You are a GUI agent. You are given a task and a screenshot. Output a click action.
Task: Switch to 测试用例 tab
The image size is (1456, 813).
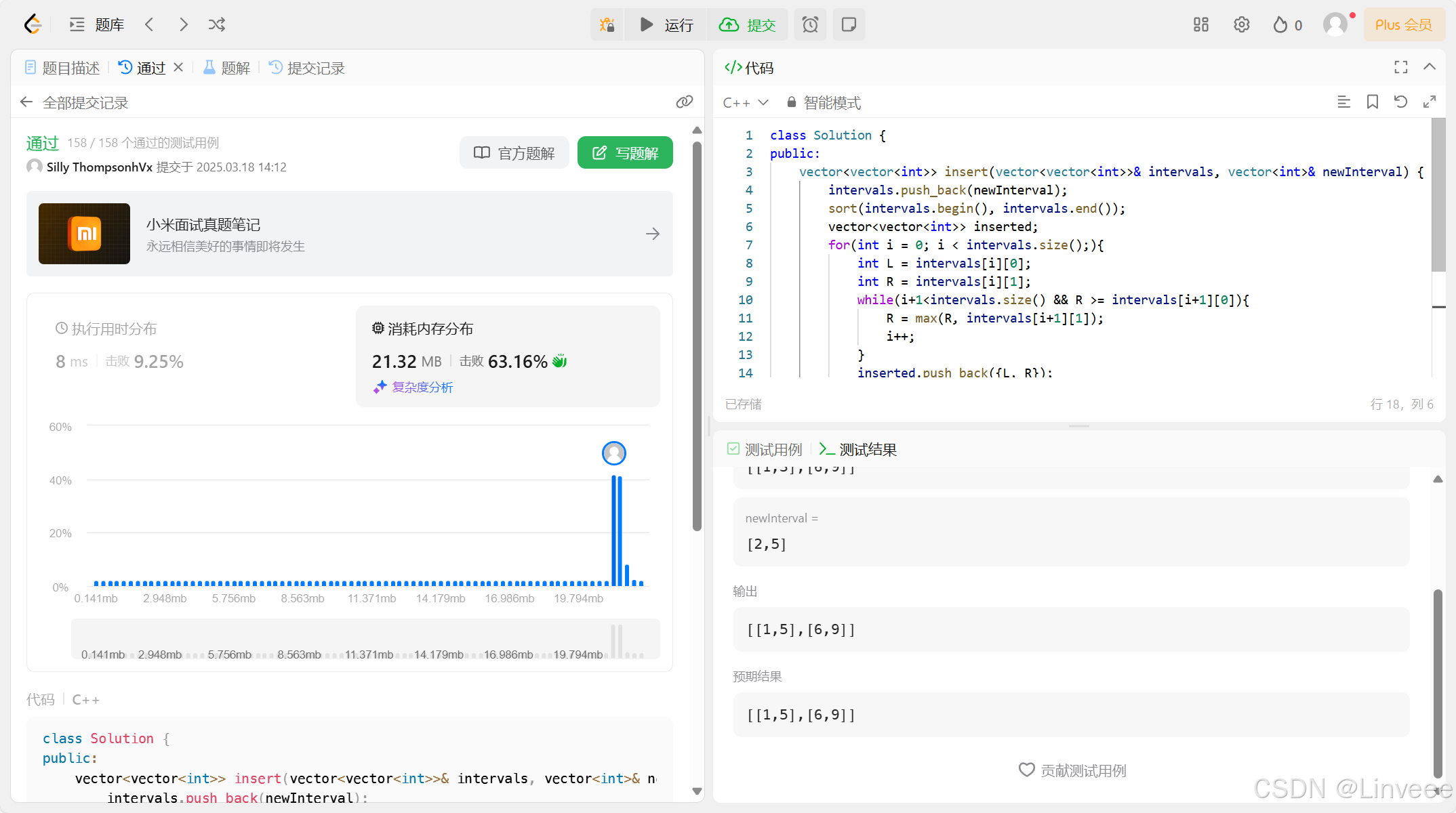coord(765,449)
